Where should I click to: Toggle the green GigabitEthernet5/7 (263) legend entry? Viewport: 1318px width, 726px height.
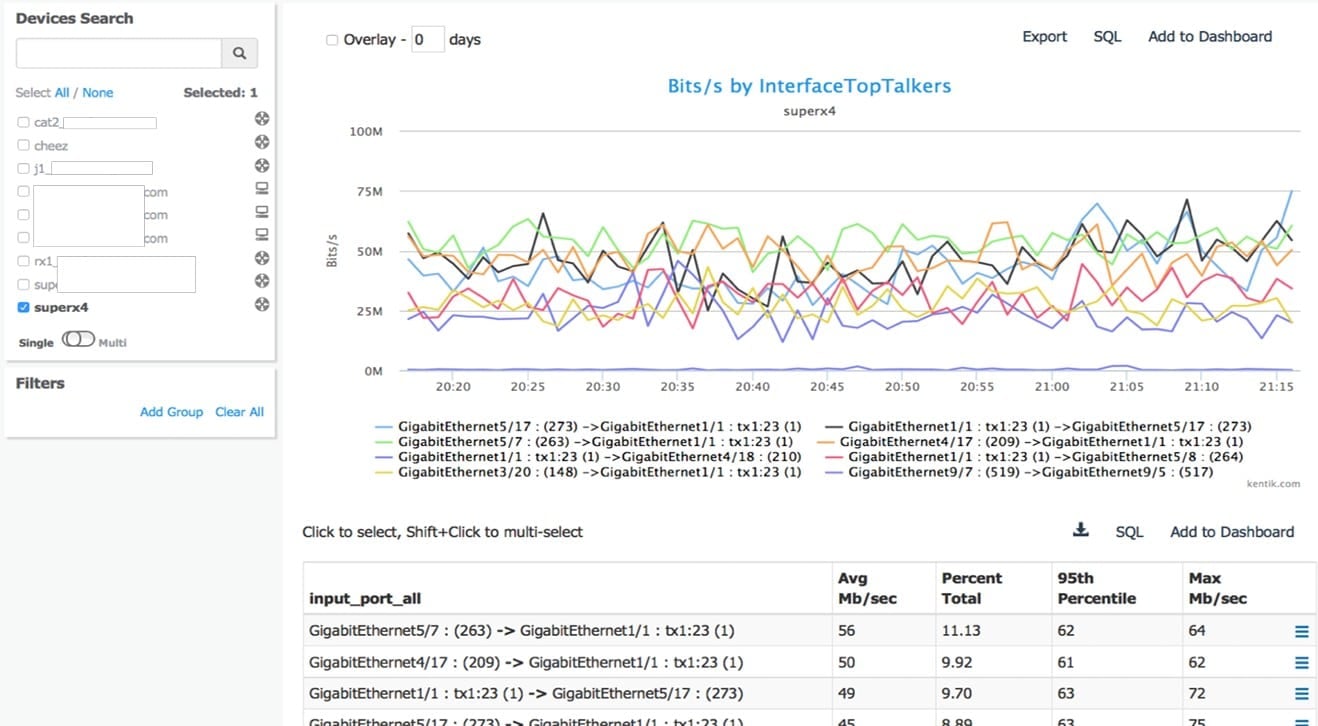pyautogui.click(x=583, y=441)
